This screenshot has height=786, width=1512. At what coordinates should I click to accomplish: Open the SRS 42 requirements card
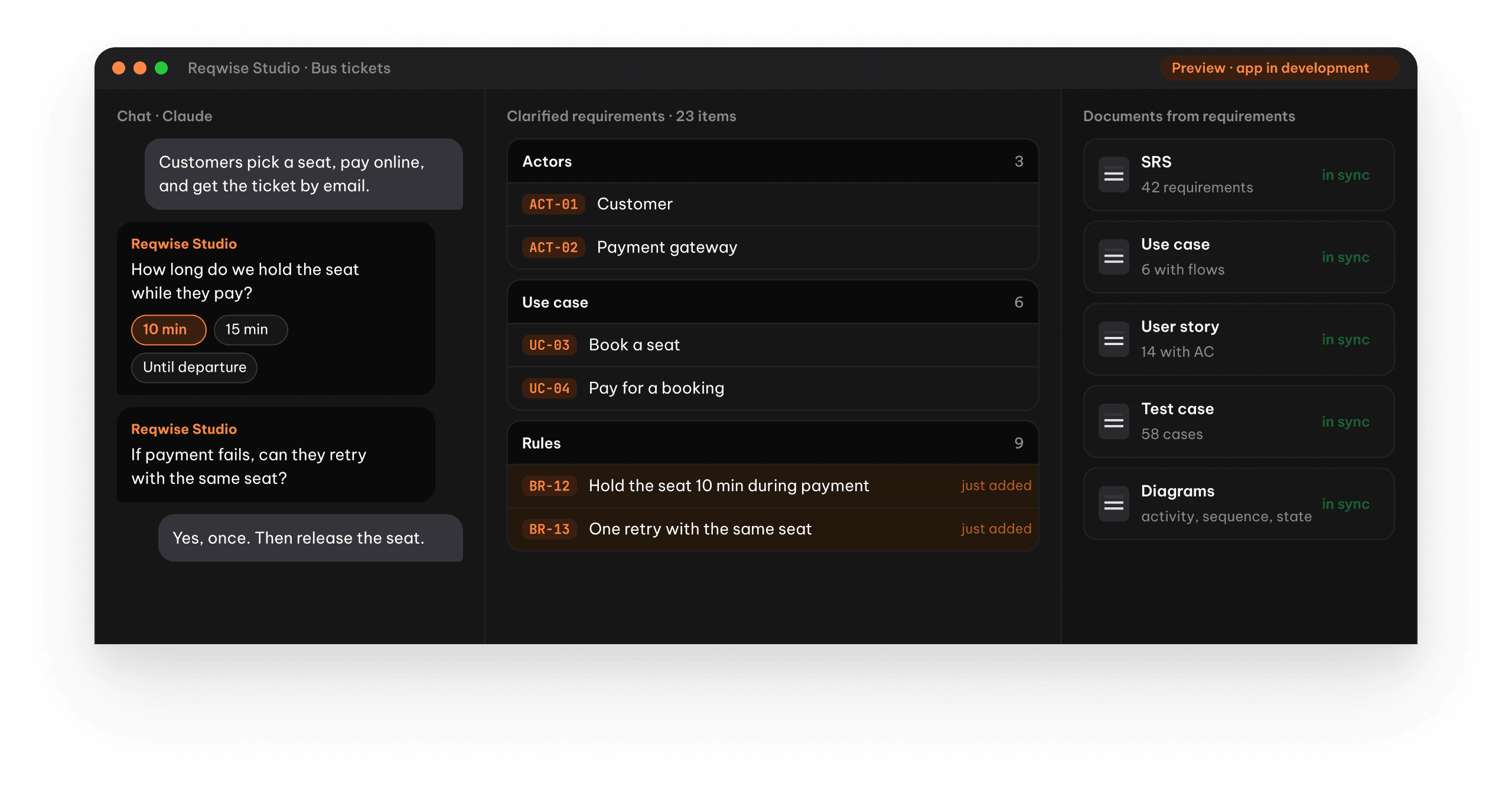[1239, 175]
